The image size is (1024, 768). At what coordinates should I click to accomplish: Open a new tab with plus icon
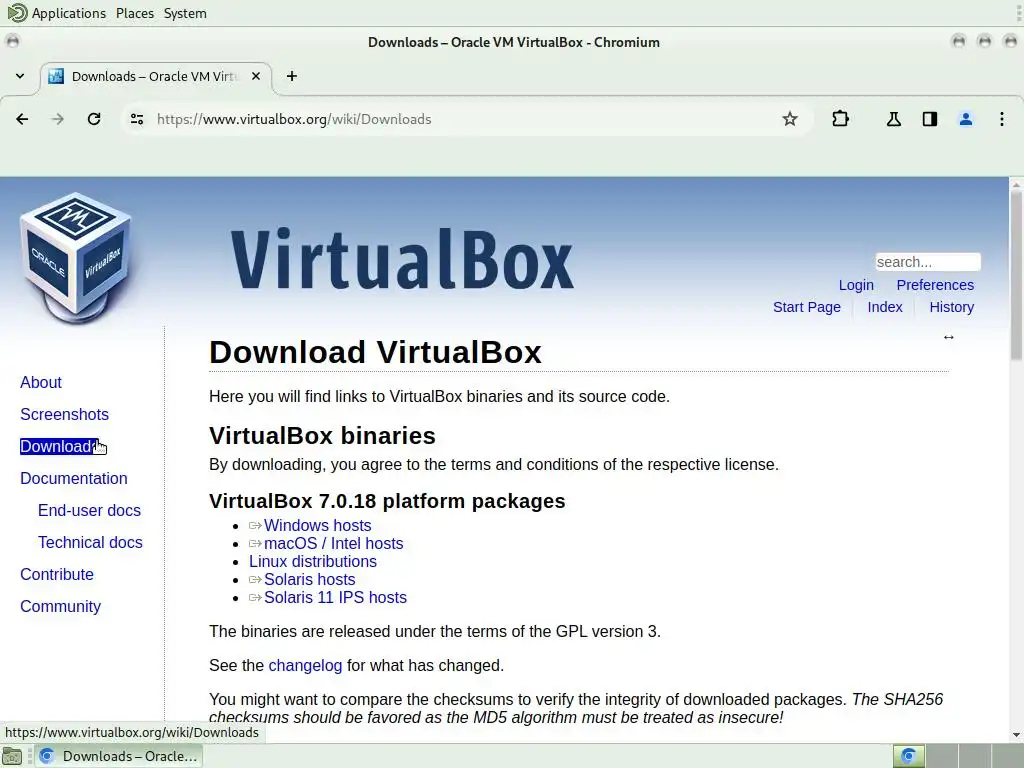(292, 76)
